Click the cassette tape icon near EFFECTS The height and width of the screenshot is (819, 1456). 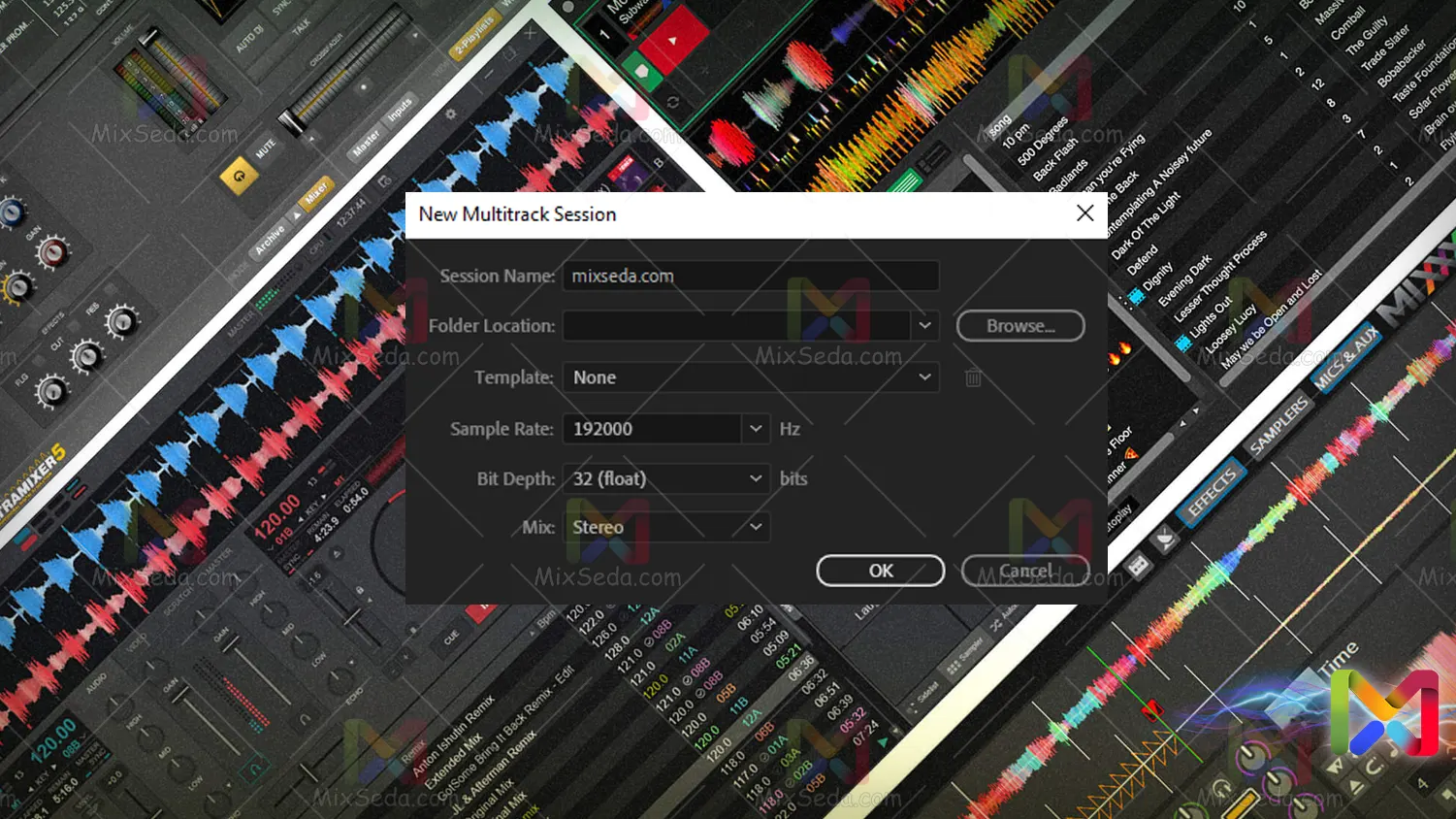coord(1139,565)
